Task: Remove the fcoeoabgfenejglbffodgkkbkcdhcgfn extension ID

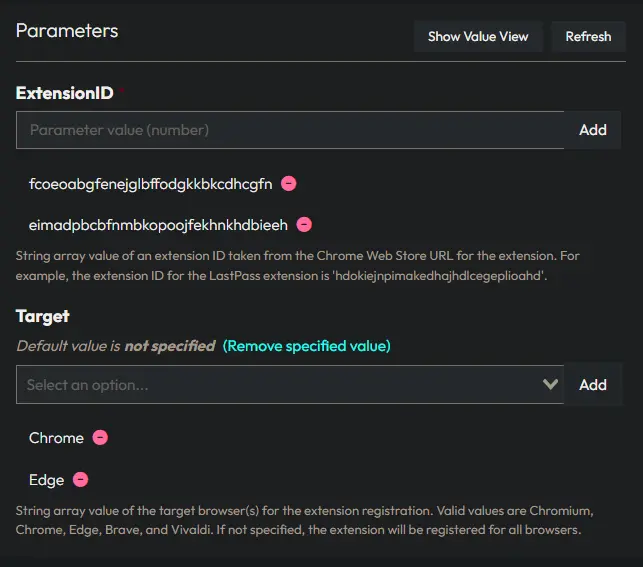Action: (x=288, y=184)
